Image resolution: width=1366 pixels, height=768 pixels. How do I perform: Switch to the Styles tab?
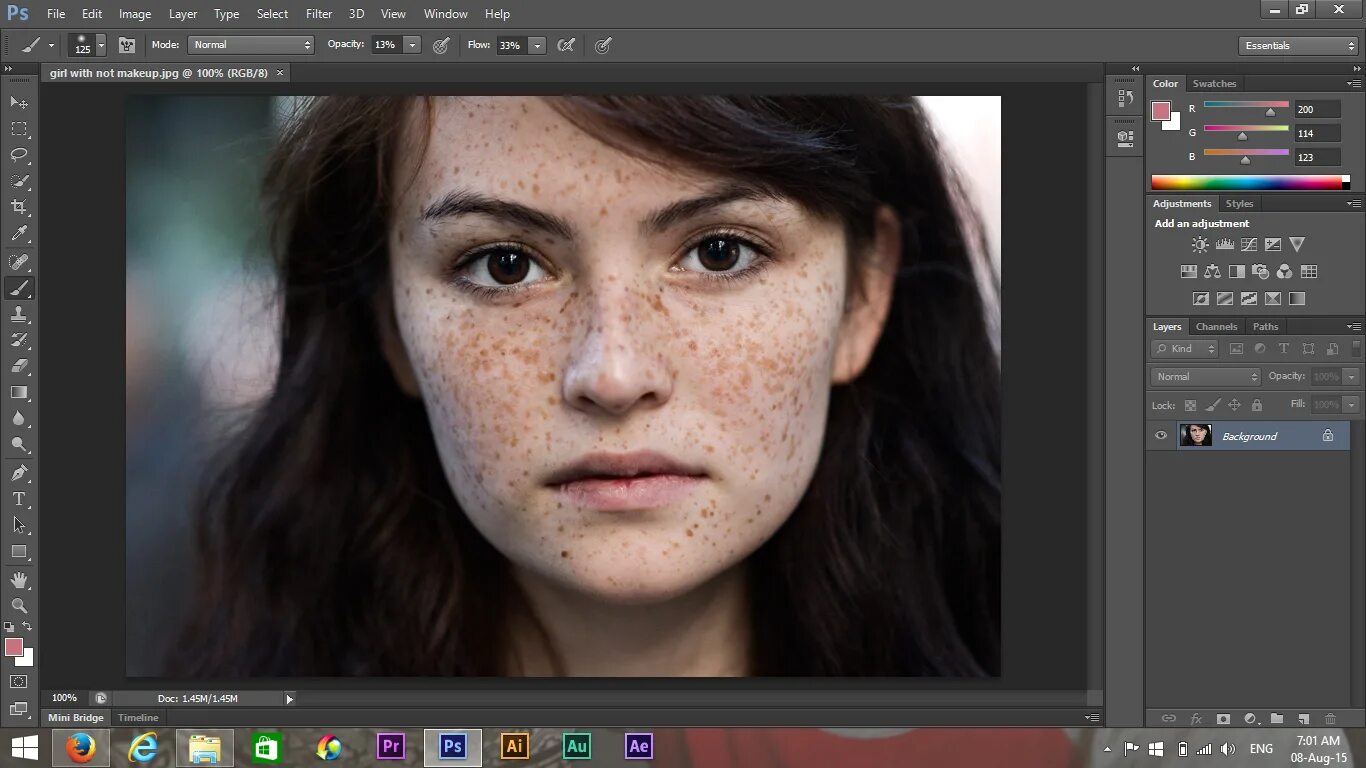(x=1239, y=204)
